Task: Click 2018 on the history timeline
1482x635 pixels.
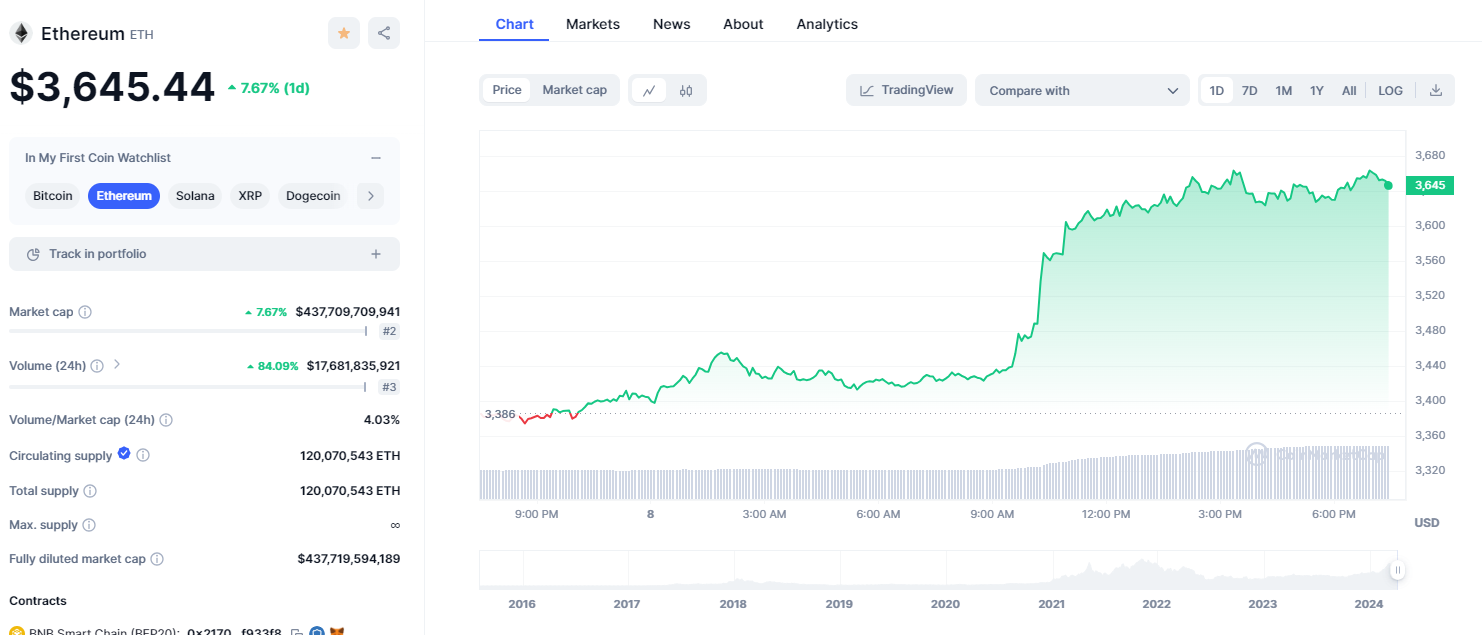Action: pos(733,604)
